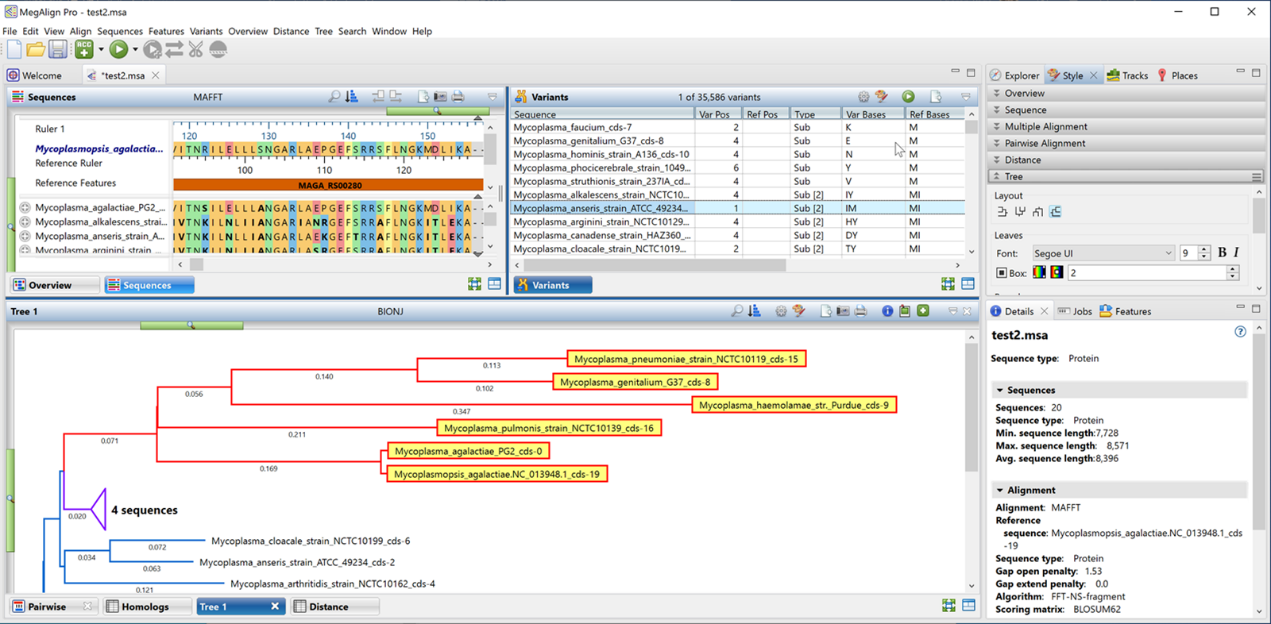Screen dimensions: 1271x624
Task: Print the tree using the printer icon
Action: (860, 311)
